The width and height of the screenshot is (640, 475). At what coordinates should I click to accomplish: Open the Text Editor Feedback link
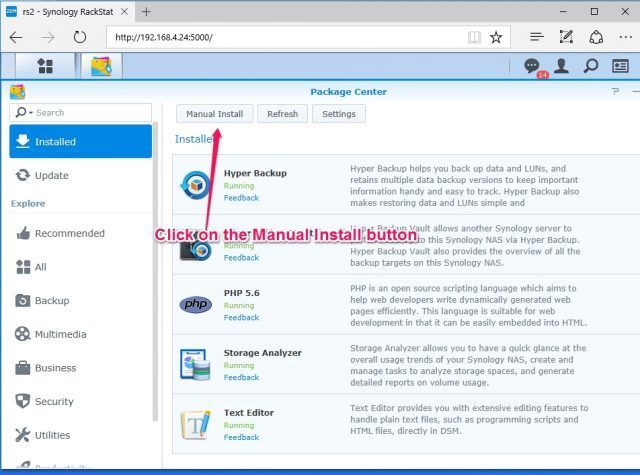[241, 437]
